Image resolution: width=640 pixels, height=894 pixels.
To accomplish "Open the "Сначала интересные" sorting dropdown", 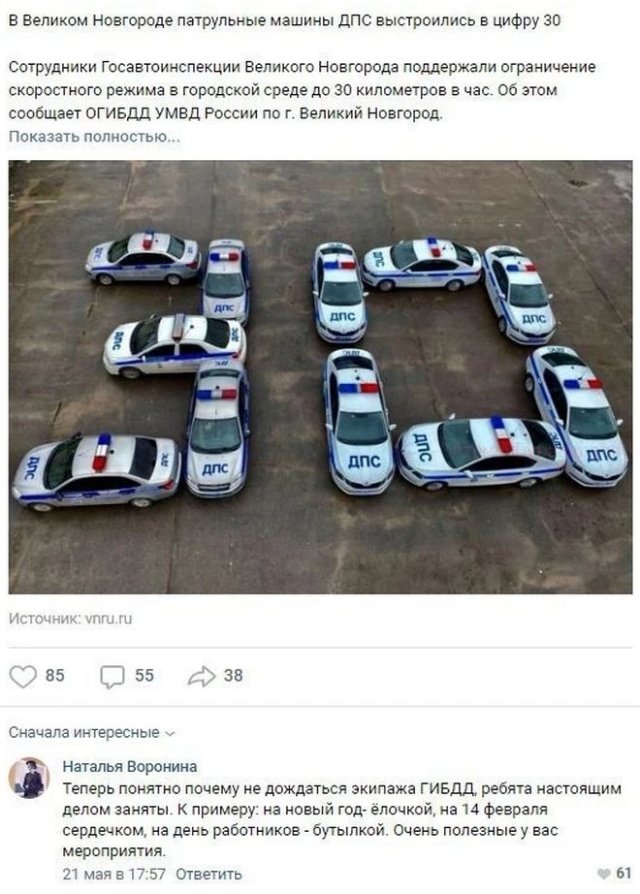I will [x=92, y=733].
